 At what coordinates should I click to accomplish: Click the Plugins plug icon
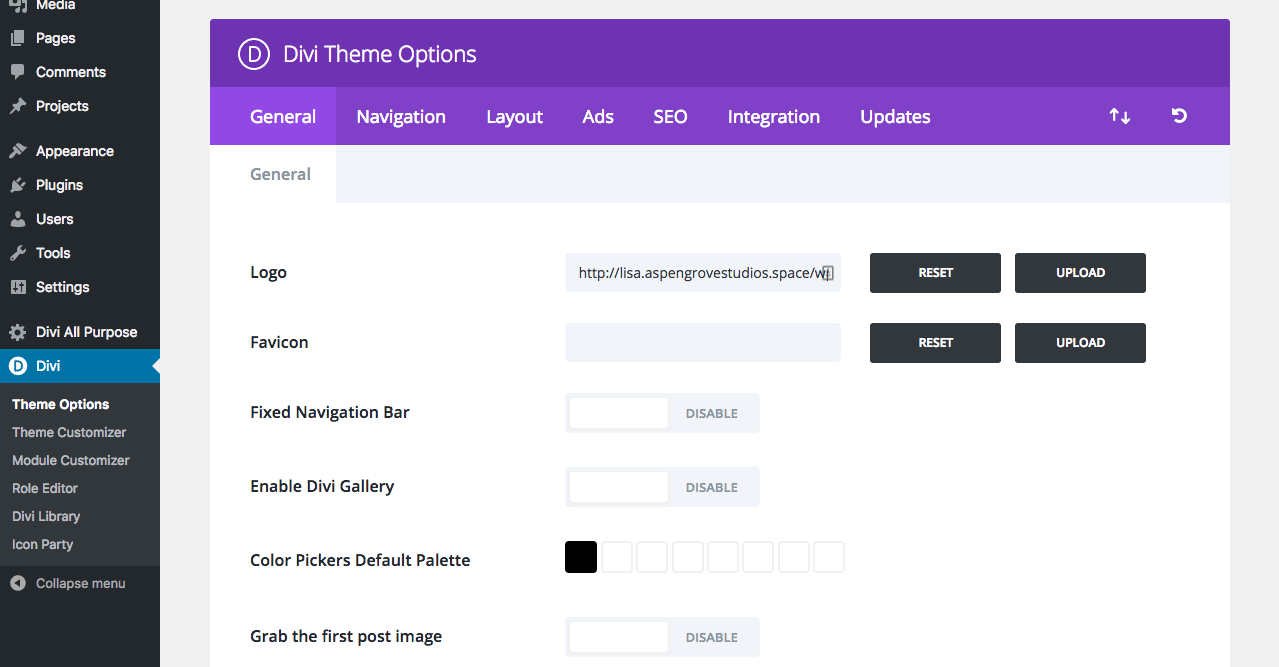coord(18,185)
